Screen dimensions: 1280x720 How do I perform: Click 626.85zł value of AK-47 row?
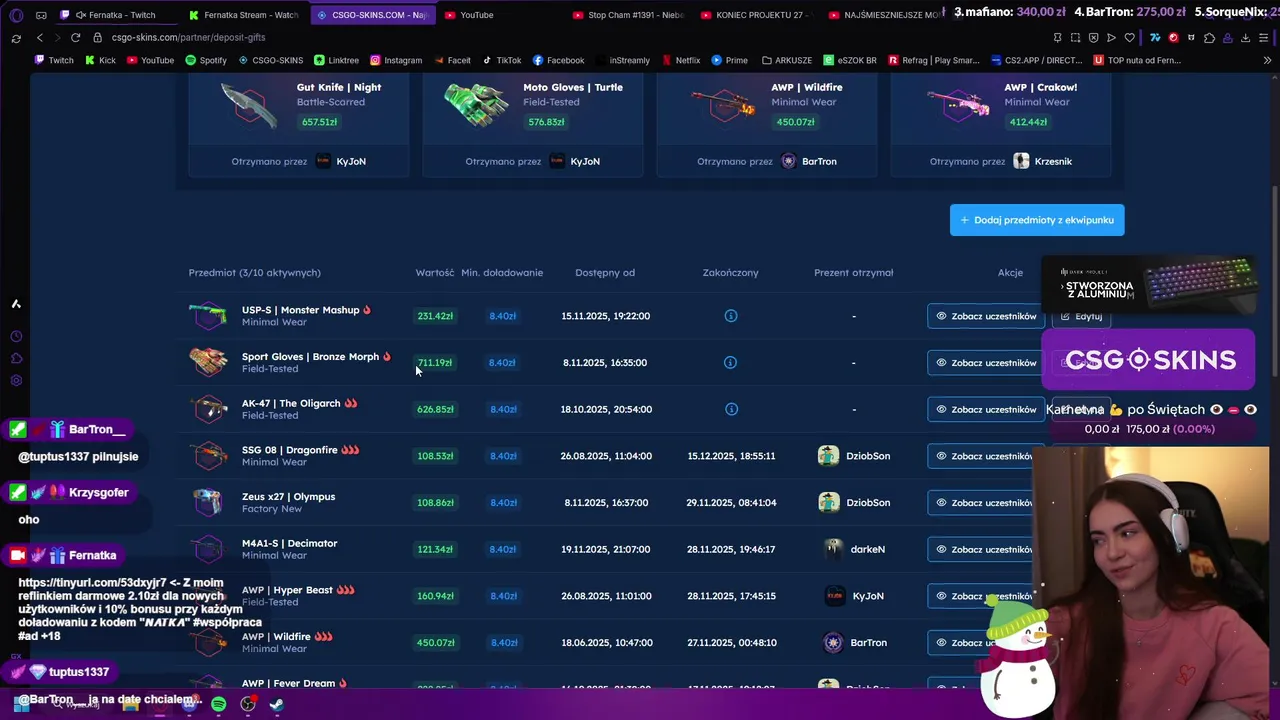point(435,409)
